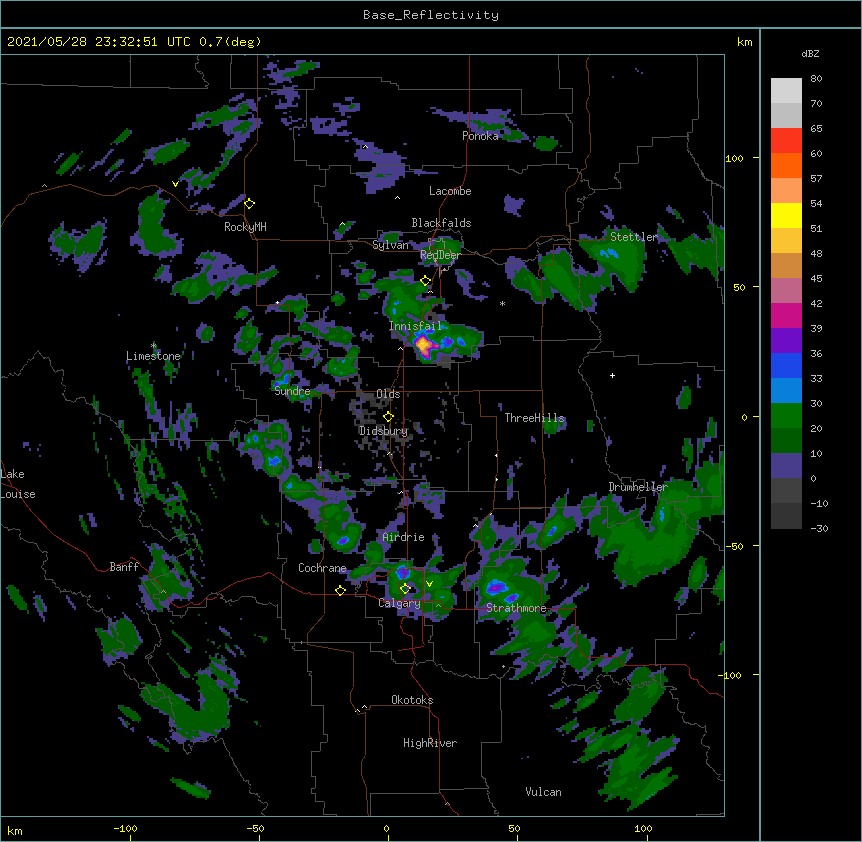
Task: Select the HighRiver city label
Action: [430, 743]
